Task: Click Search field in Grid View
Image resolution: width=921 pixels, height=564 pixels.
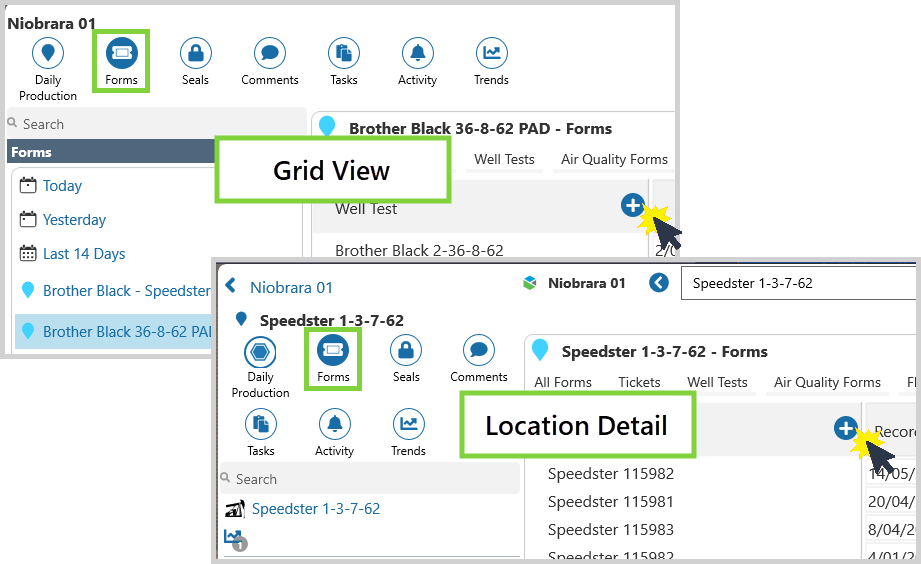Action: point(157,124)
